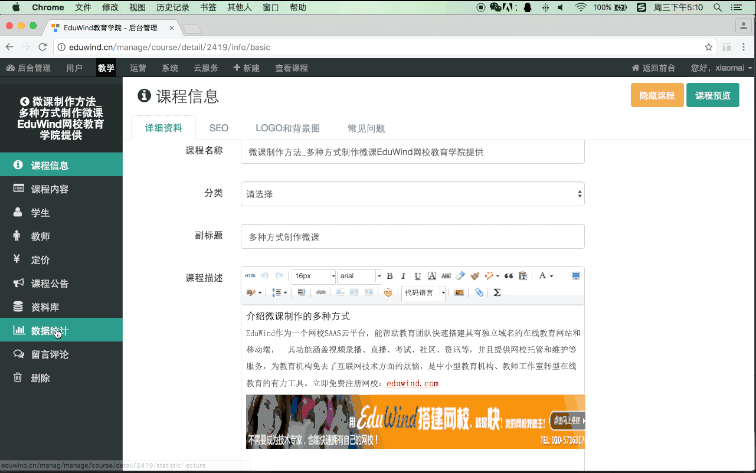Click the attachment paperclip icon in editor
This screenshot has width=756, height=473.
tap(479, 292)
